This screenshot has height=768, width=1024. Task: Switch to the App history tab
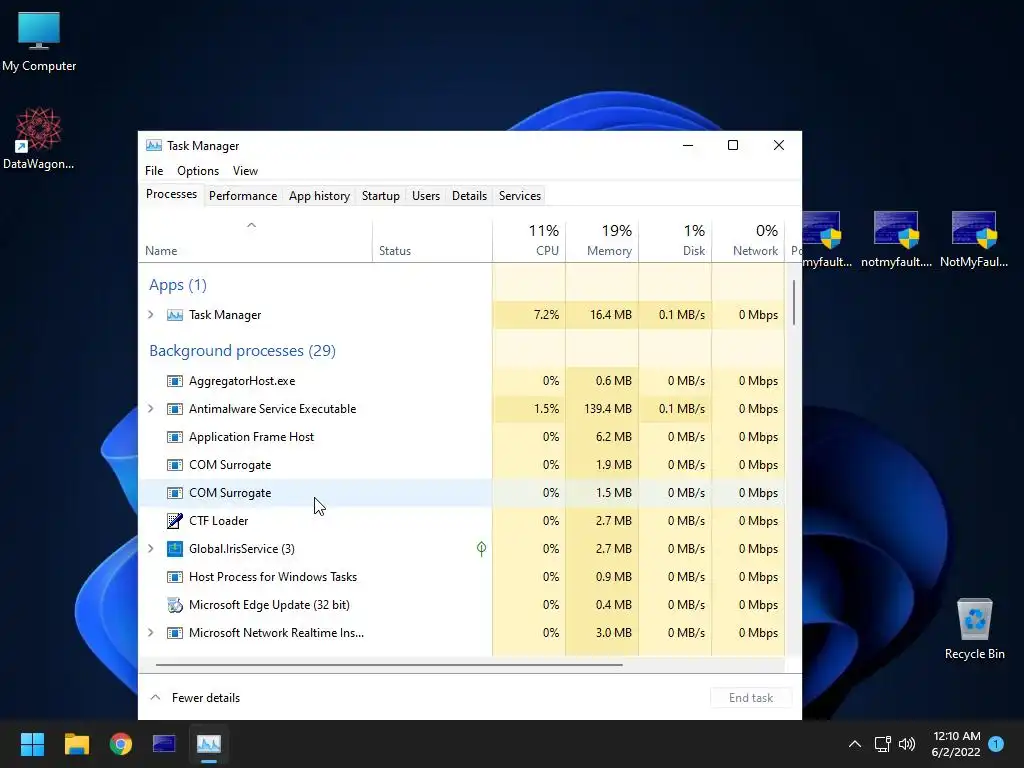[319, 196]
